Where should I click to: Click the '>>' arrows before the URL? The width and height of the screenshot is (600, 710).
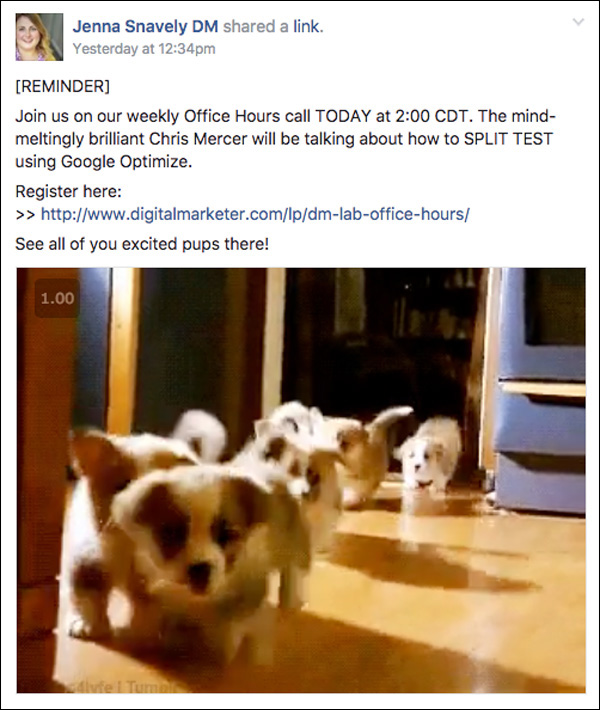(25, 215)
